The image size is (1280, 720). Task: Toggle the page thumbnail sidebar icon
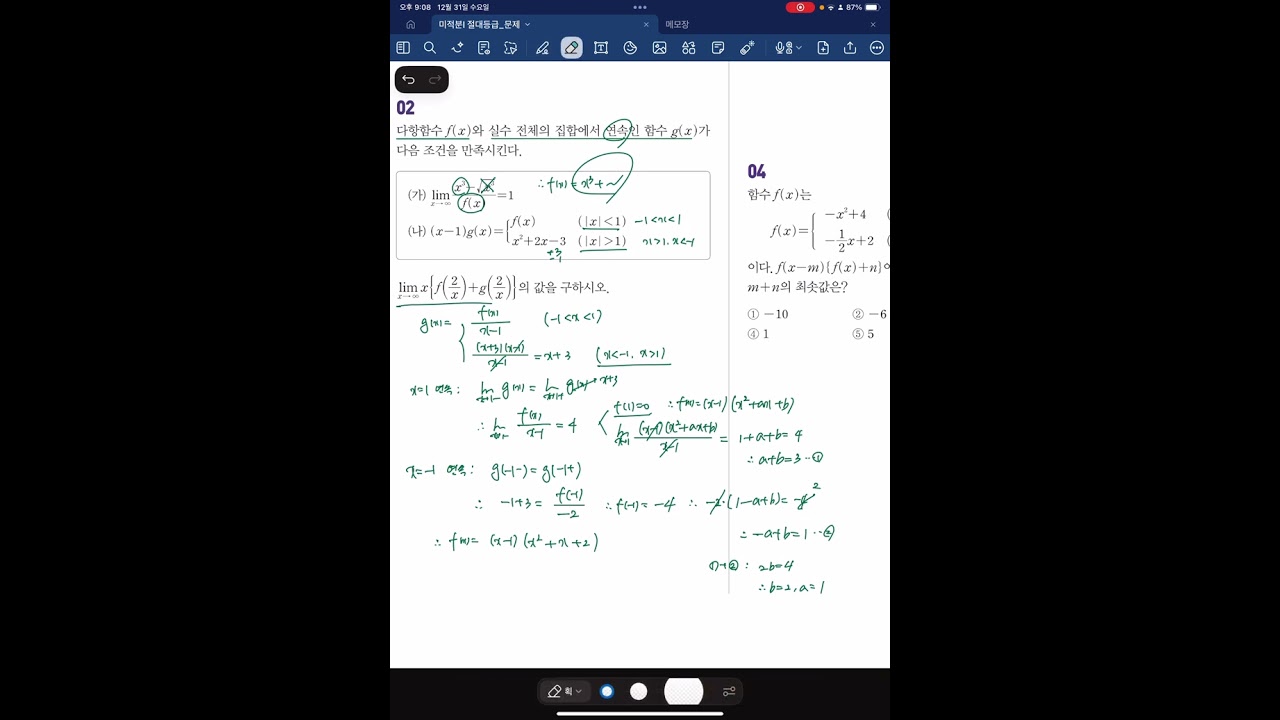click(x=403, y=47)
